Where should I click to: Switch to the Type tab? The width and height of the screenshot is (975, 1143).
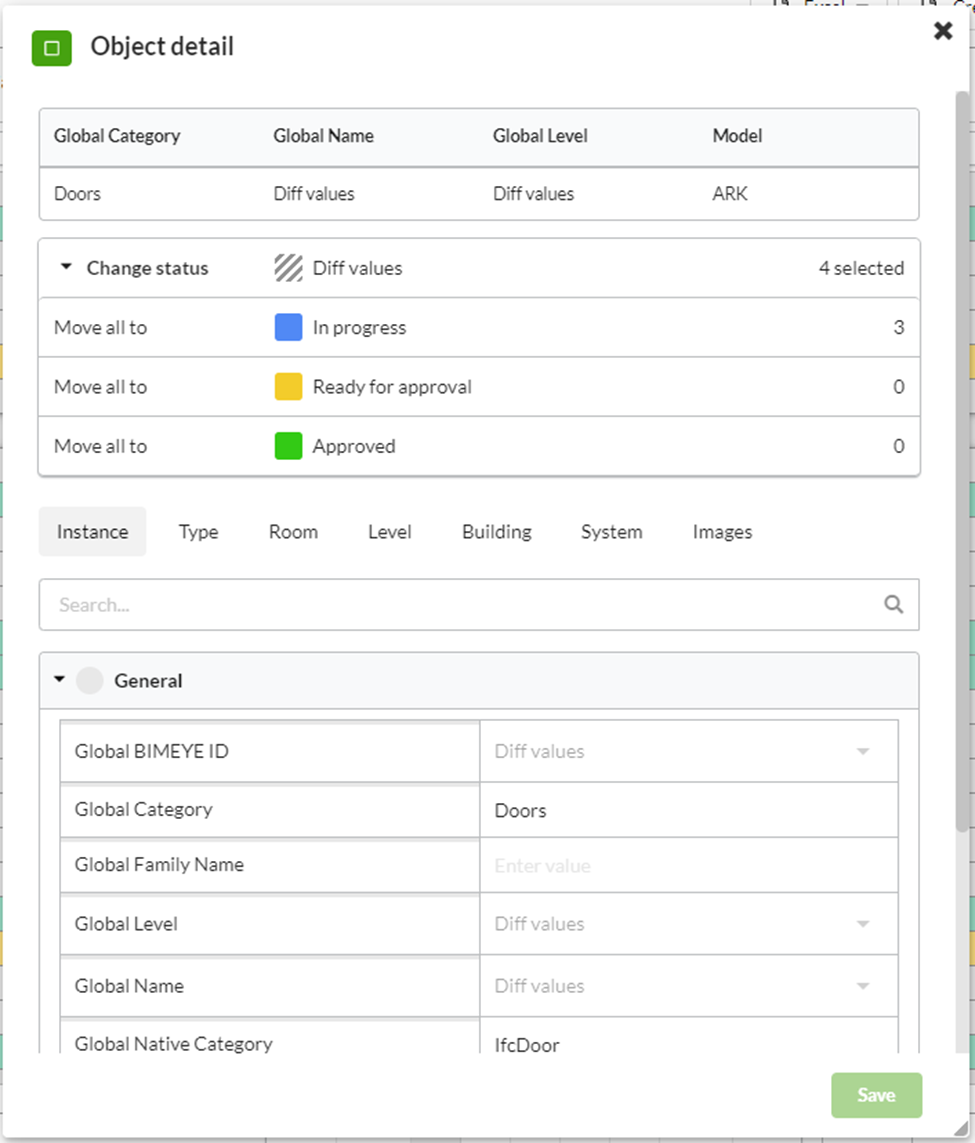click(199, 531)
